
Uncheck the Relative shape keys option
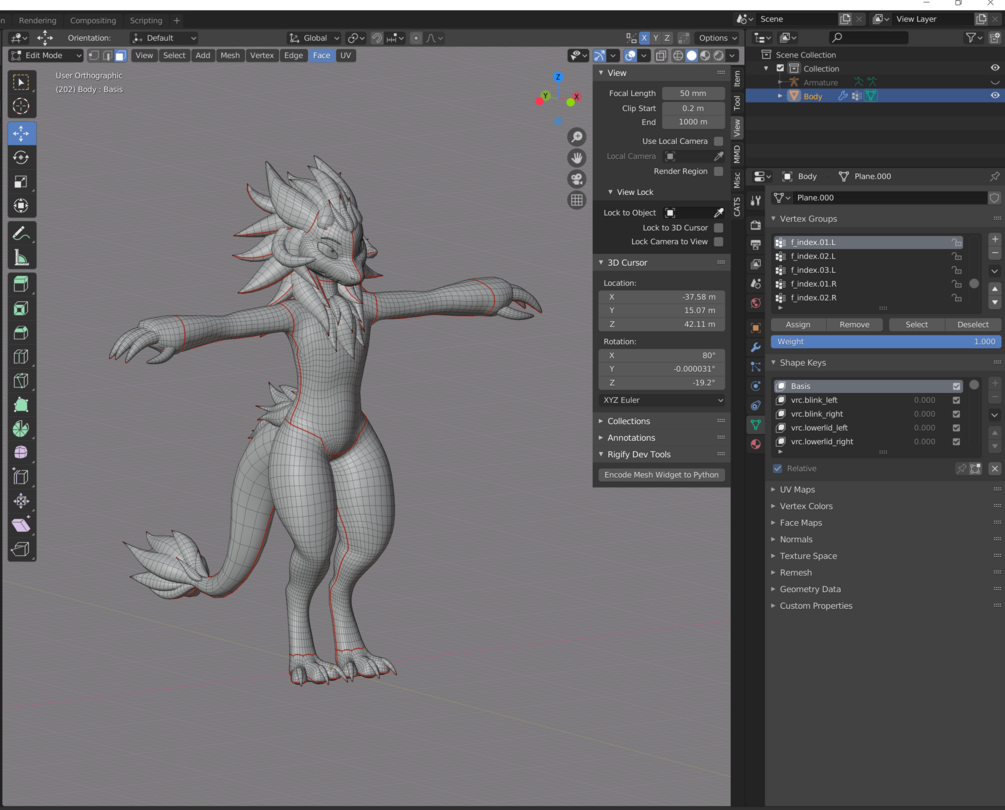[x=777, y=468]
